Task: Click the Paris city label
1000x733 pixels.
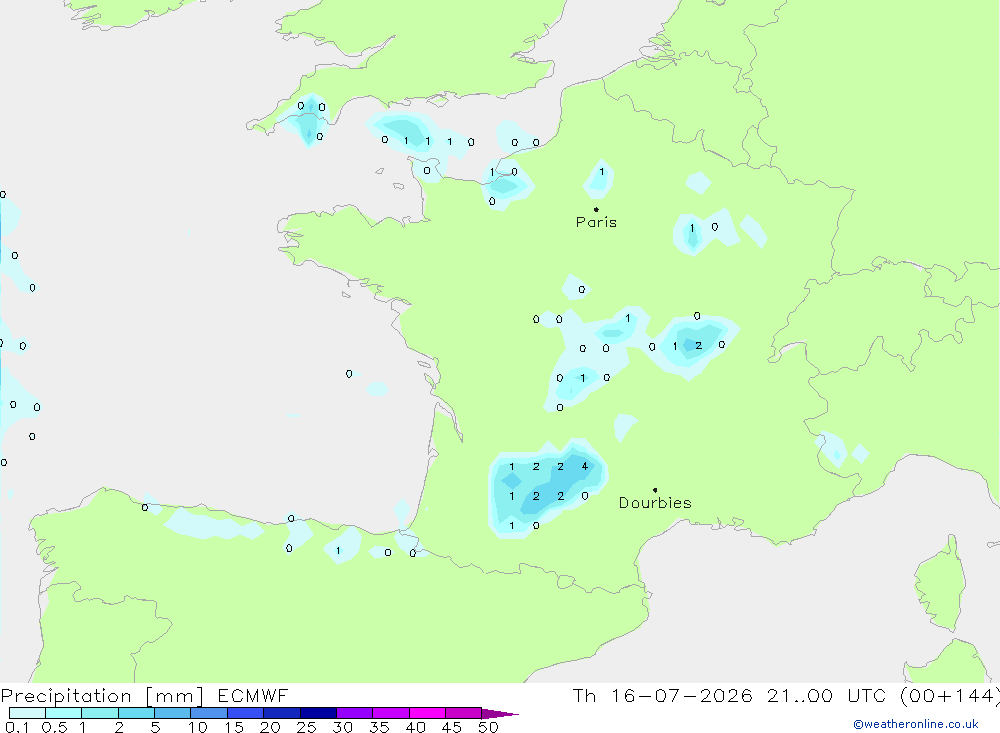Action: coord(596,222)
